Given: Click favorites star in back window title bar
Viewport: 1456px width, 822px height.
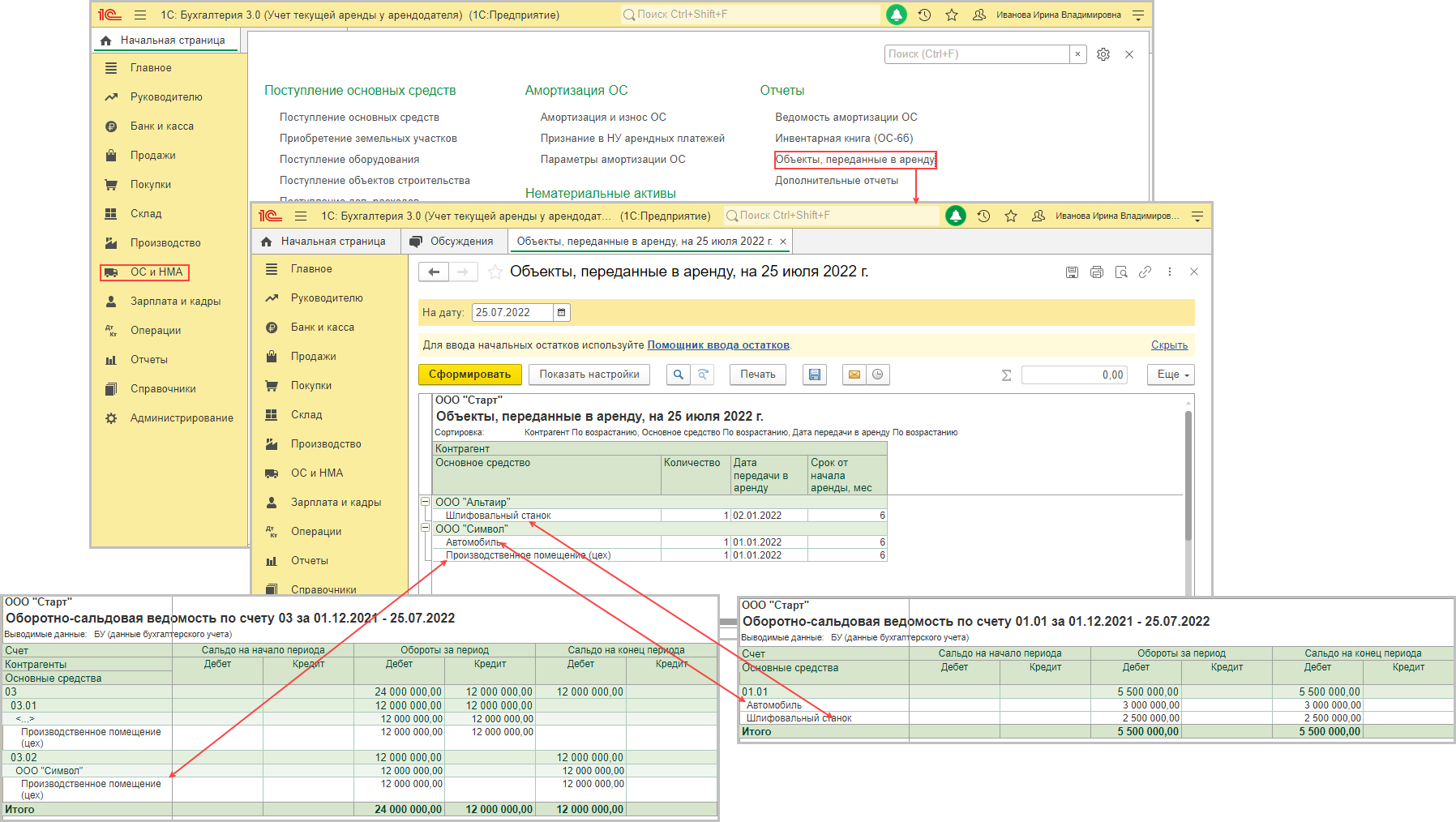Looking at the screenshot, I should coord(952,15).
